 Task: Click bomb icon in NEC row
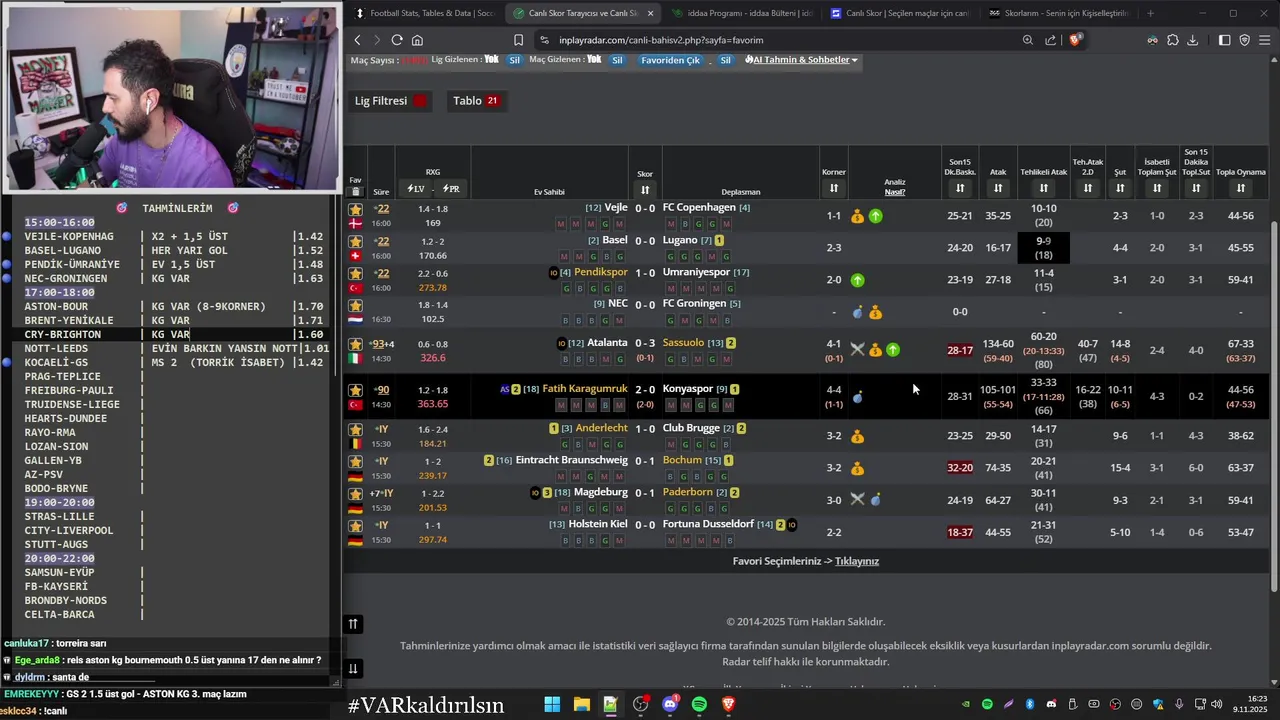(x=857, y=312)
